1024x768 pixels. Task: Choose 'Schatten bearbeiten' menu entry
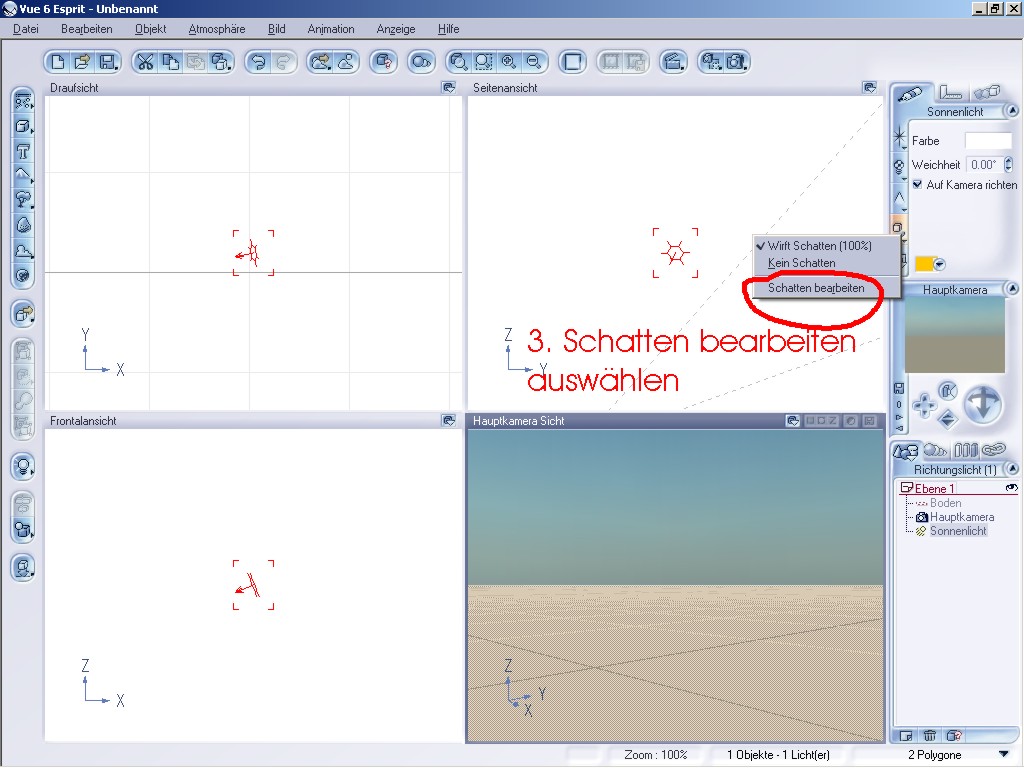coord(816,288)
